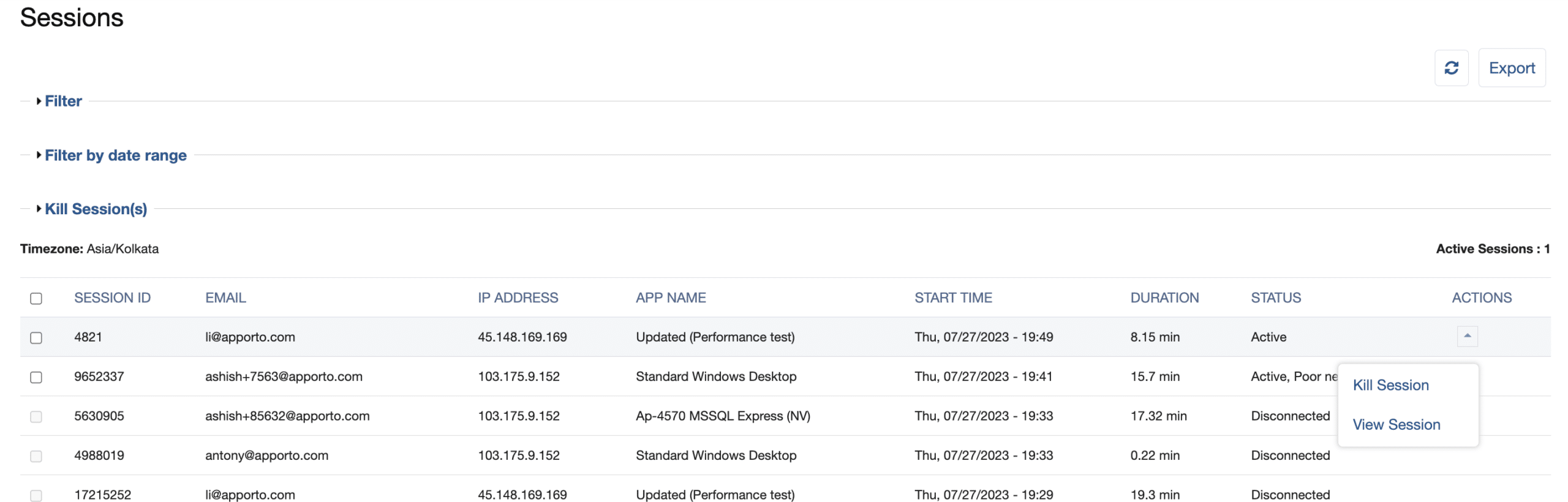
Task: Sort by APP NAME column header
Action: click(670, 298)
